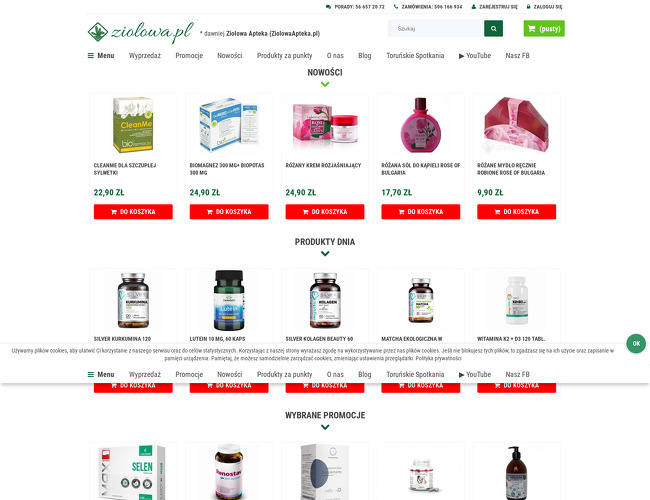Viewport: 650px width, 500px height.
Task: Click the Zaloguj się lock link
Action: pos(544,7)
